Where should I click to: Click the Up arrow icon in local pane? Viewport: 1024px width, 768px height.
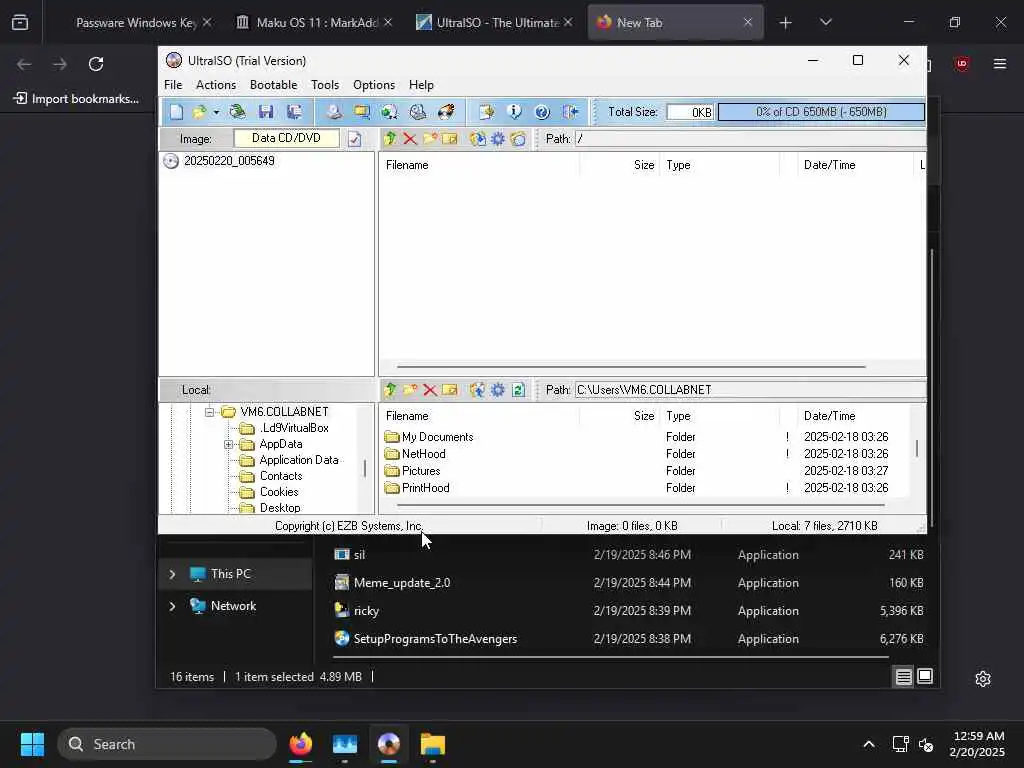[x=390, y=390]
